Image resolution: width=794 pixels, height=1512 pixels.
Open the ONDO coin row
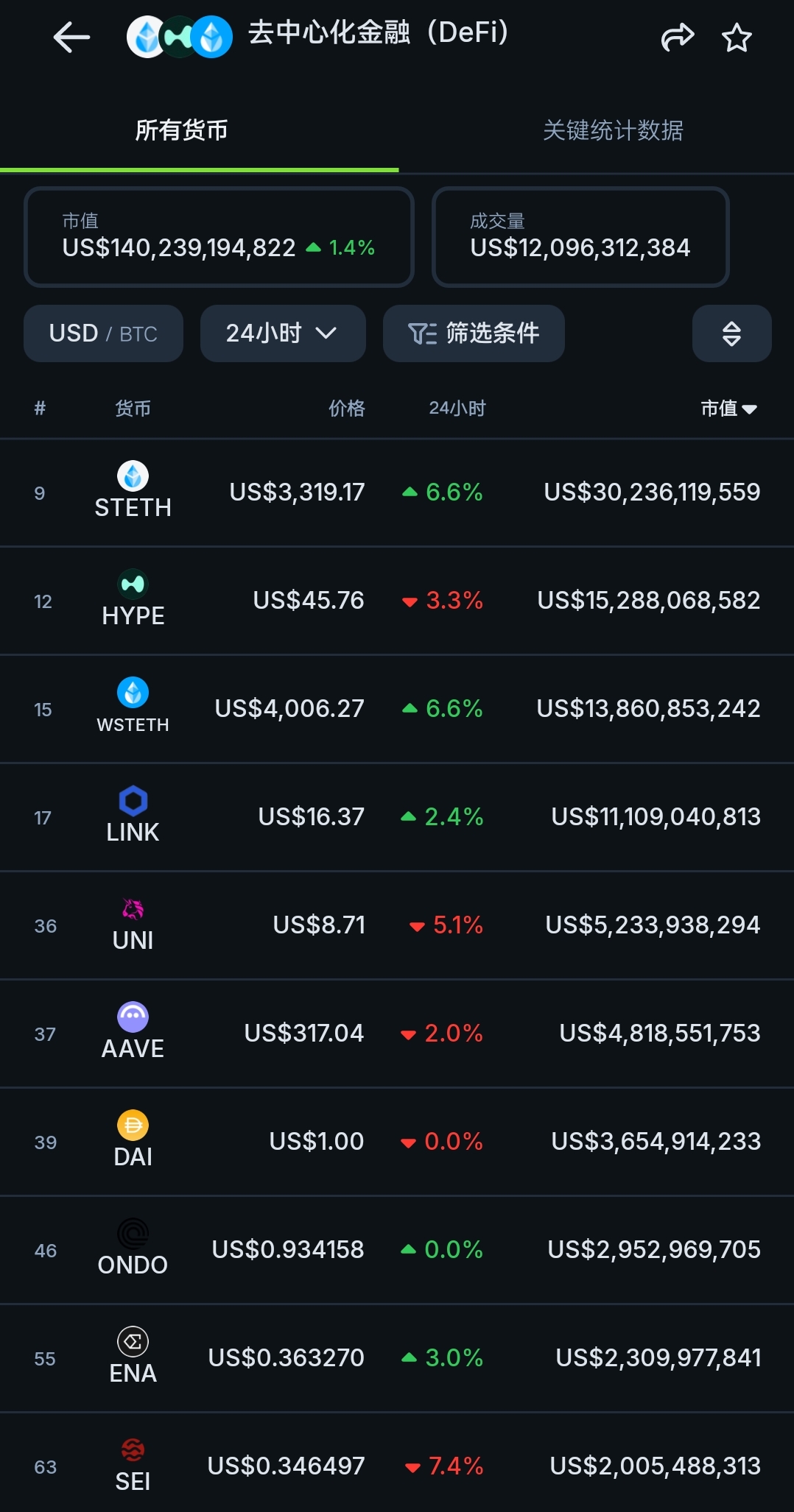(397, 1250)
